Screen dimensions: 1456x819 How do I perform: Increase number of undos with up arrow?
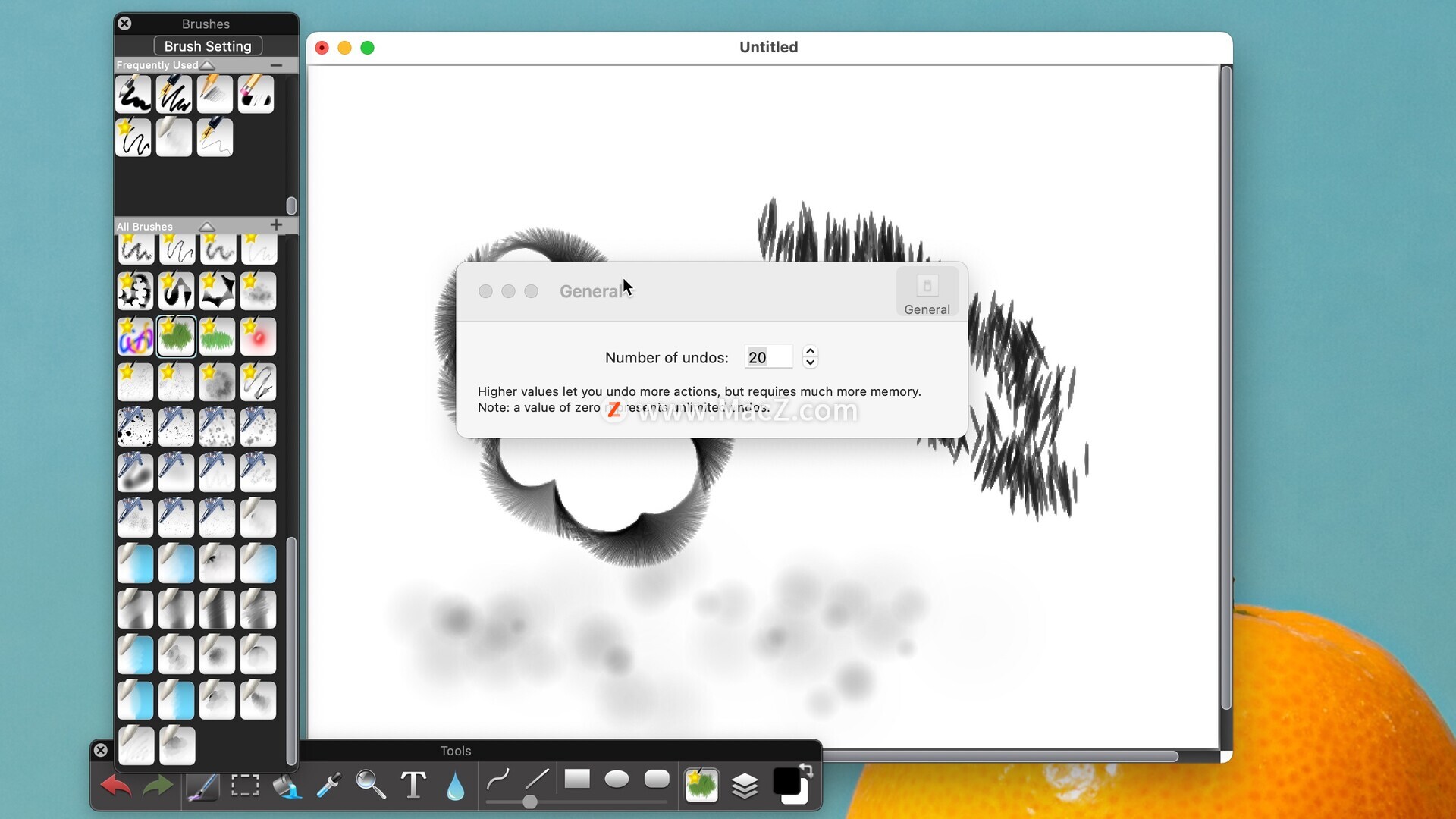coord(811,351)
